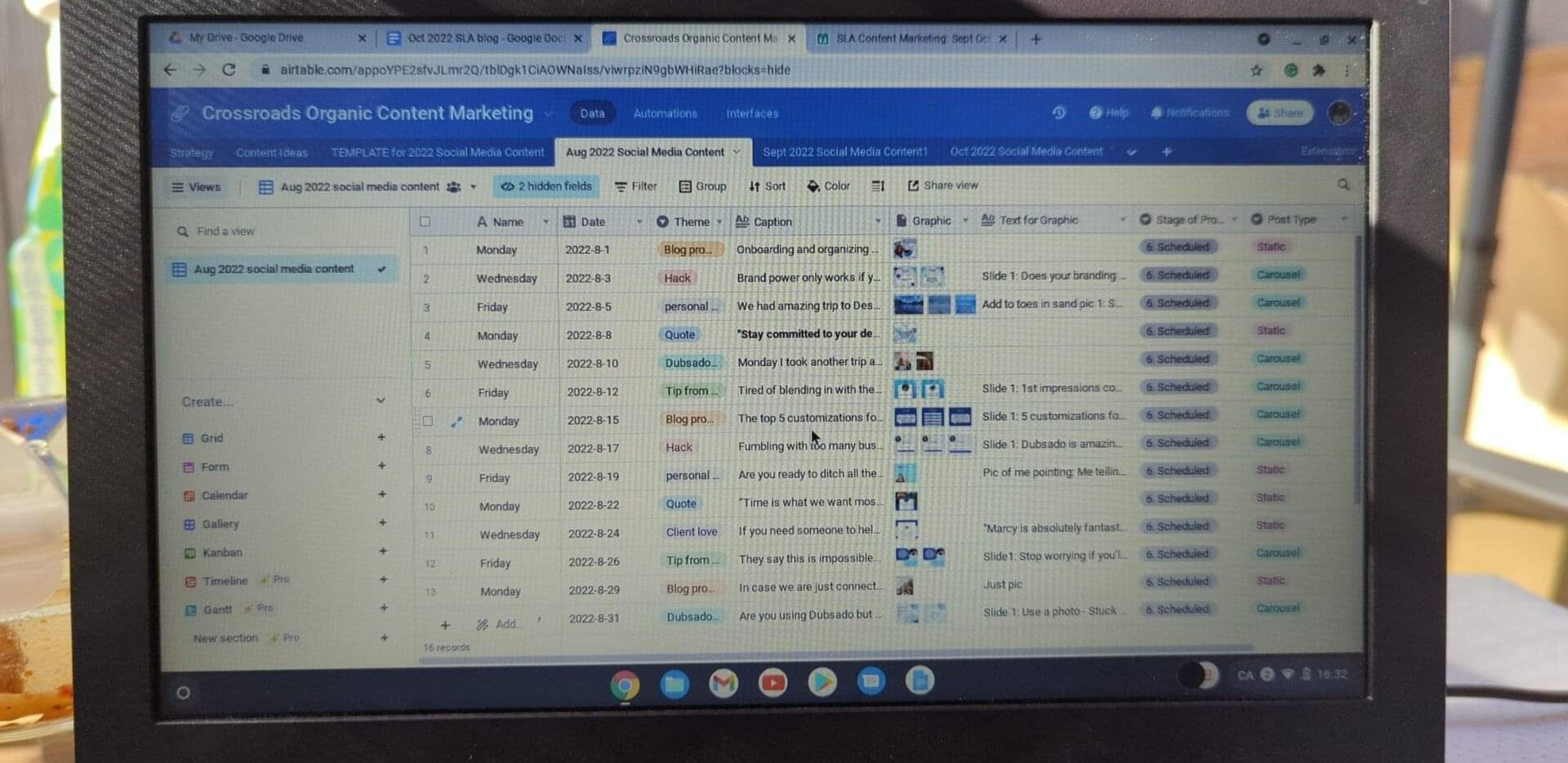Image resolution: width=1568 pixels, height=763 pixels.
Task: Open Gmail from the shelf
Action: point(724,683)
